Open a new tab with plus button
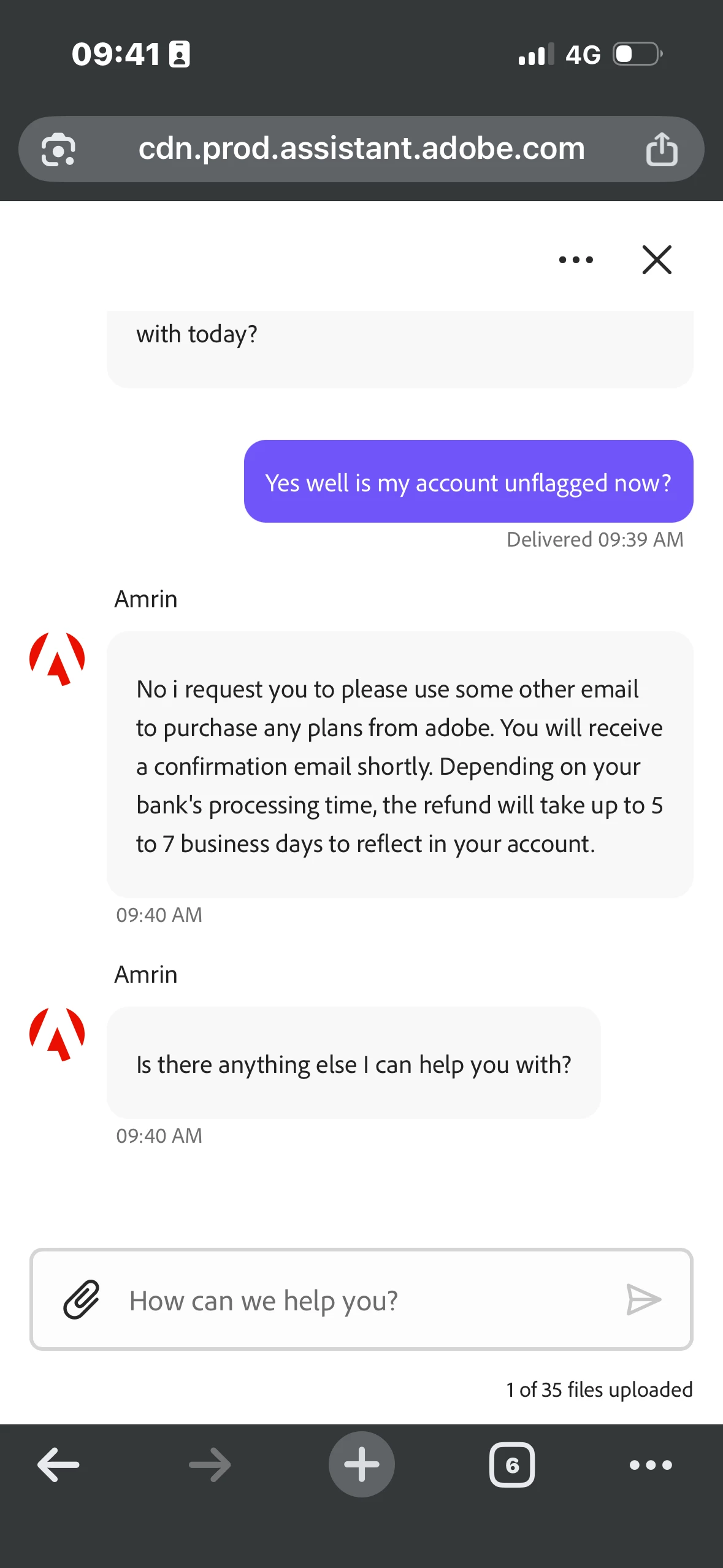This screenshot has height=1568, width=723. click(x=361, y=1464)
